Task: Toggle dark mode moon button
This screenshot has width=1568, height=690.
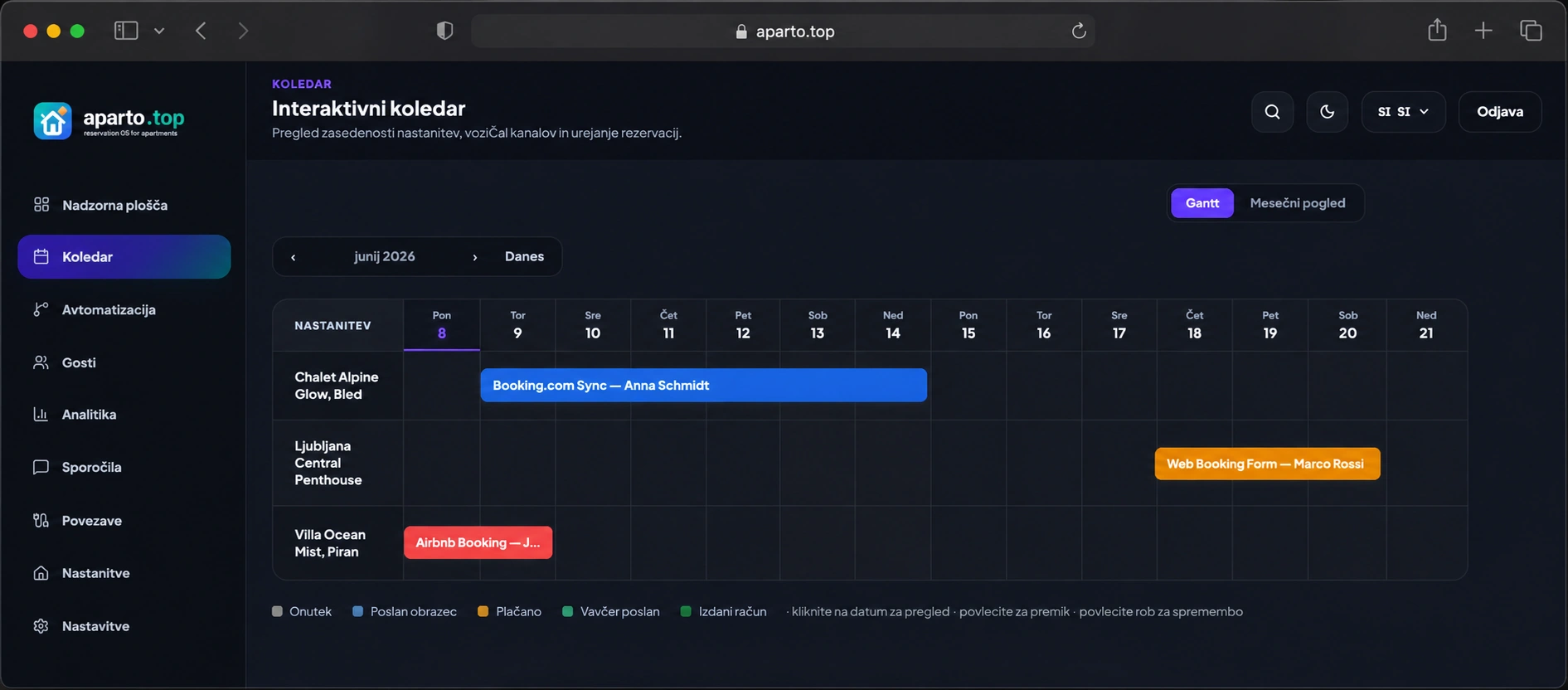Action: click(1328, 111)
